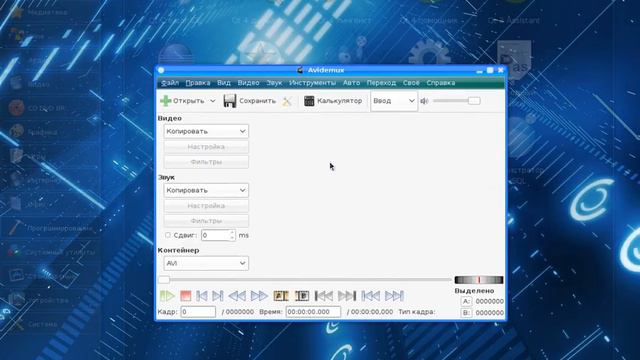
Task: Click the speaker volume icon
Action: coord(424,101)
